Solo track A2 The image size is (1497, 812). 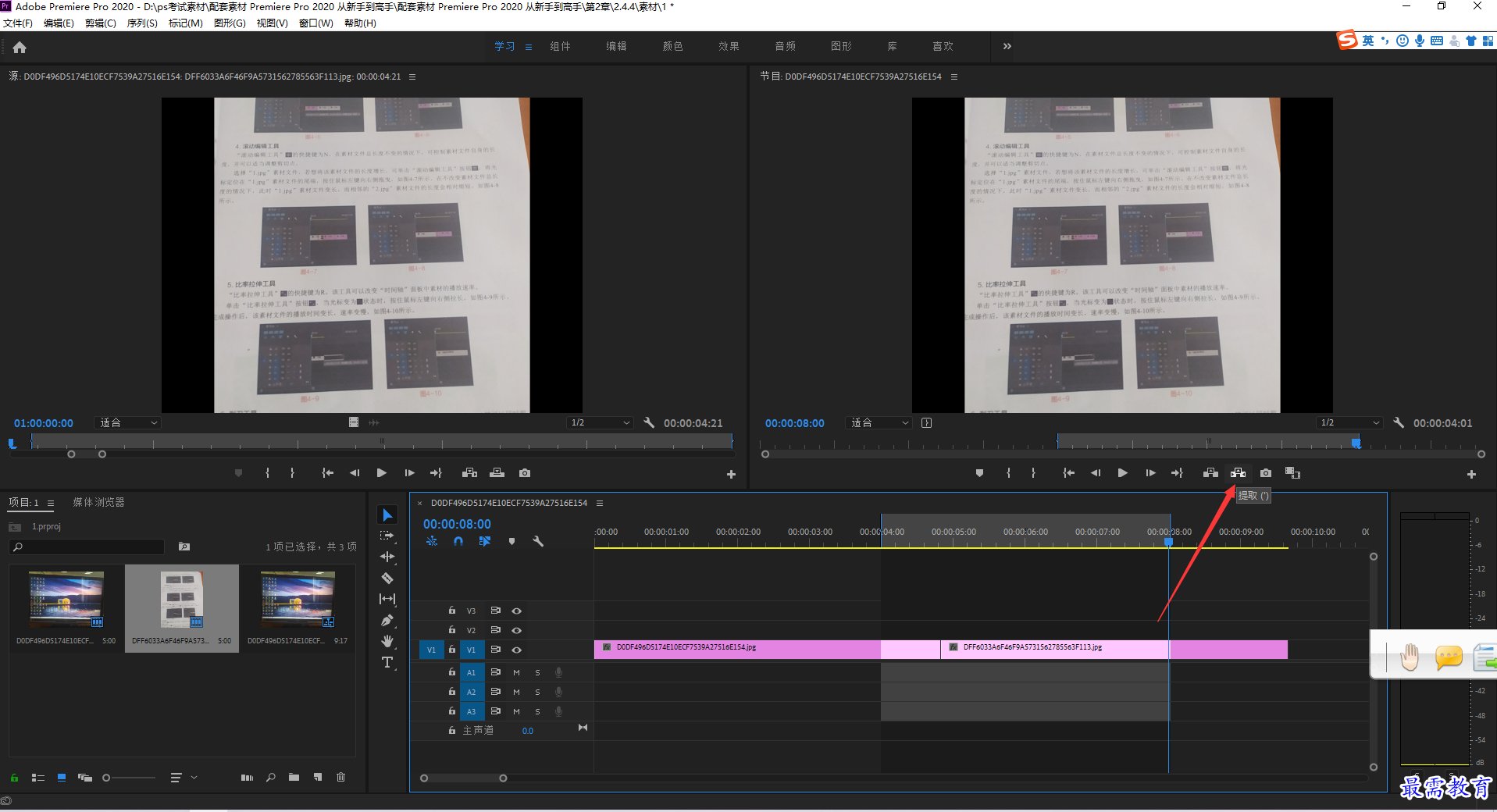tap(537, 692)
